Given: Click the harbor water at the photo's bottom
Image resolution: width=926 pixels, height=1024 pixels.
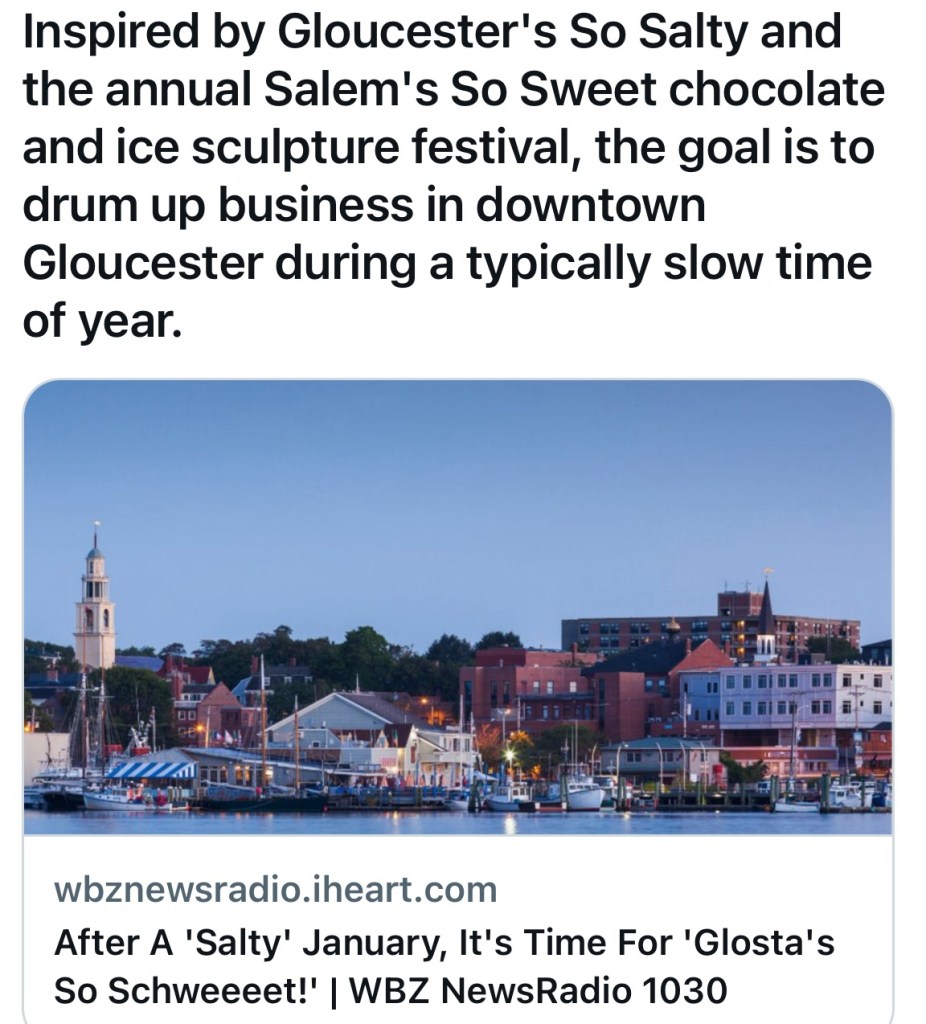Looking at the screenshot, I should [x=450, y=821].
